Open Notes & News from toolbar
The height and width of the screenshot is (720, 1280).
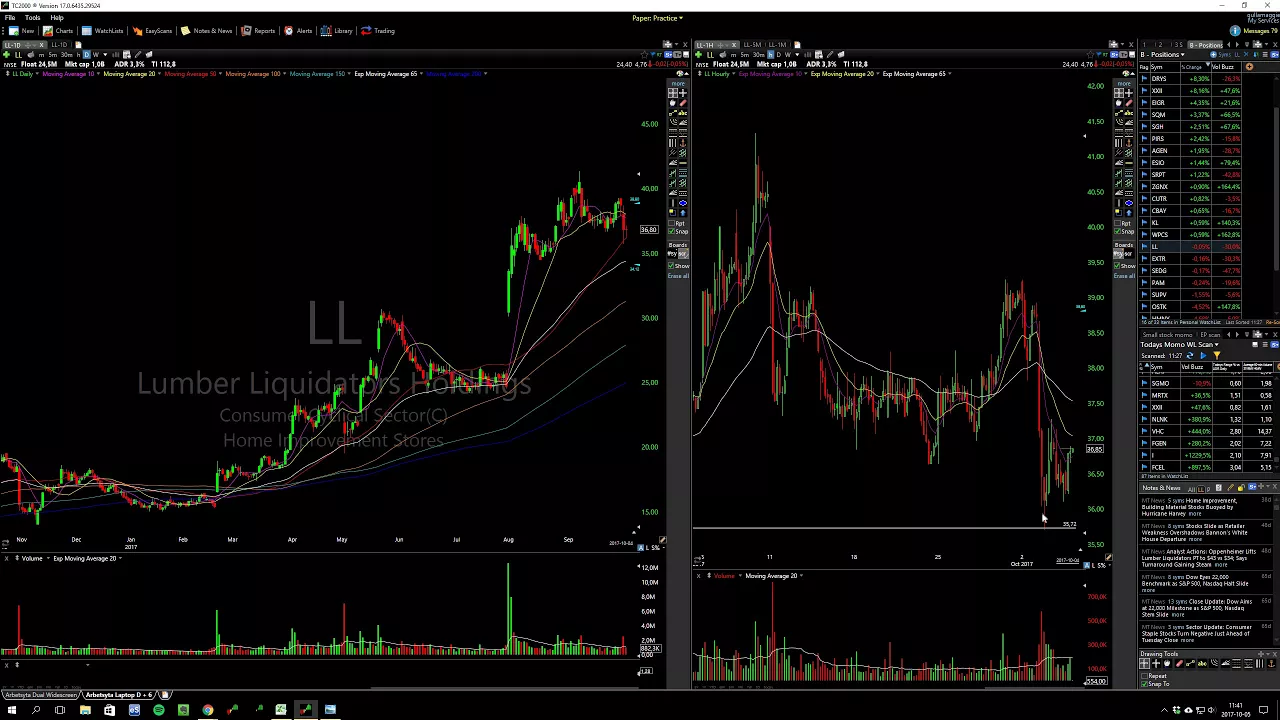[x=206, y=31]
